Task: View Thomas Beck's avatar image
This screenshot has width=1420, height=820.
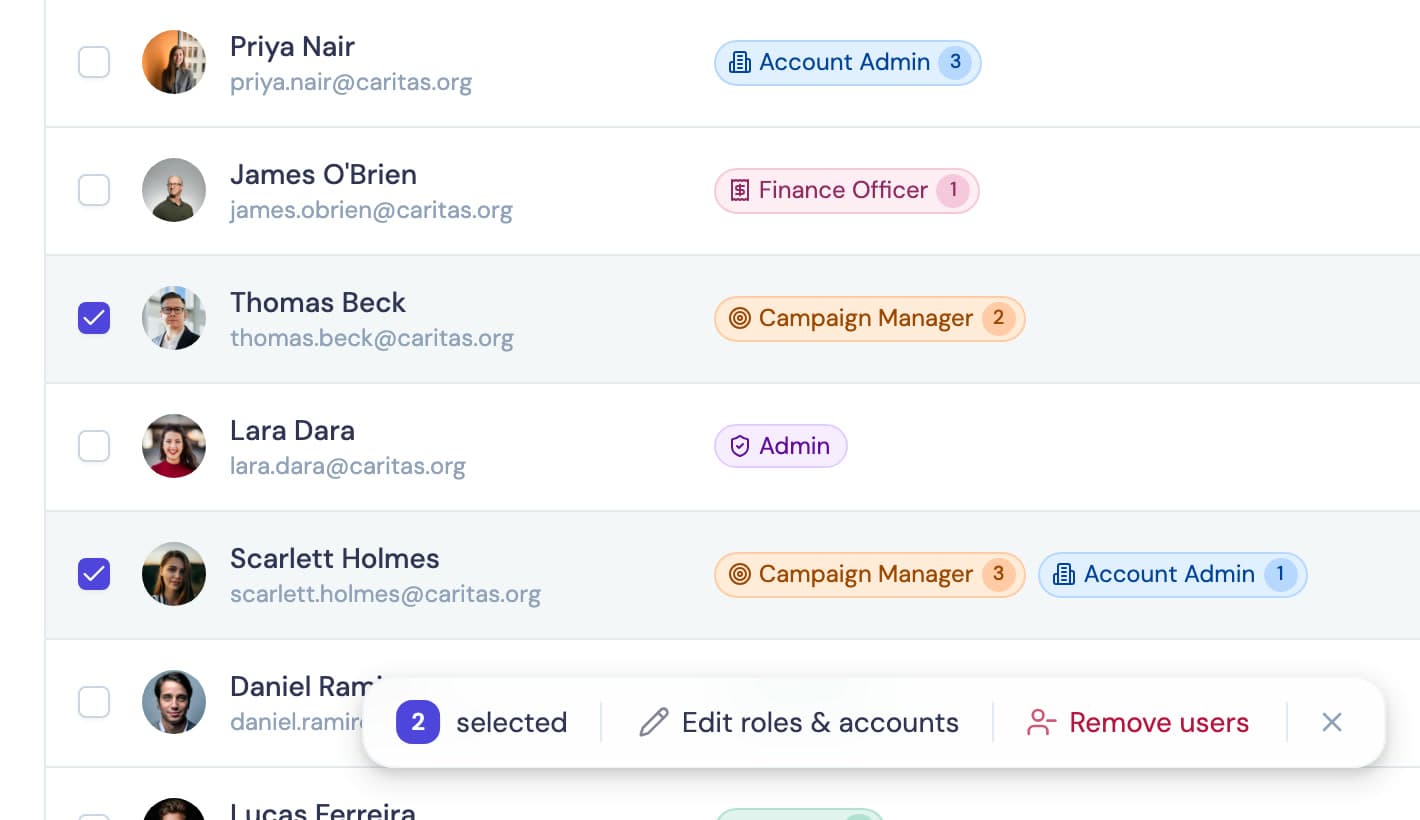Action: pos(174,318)
